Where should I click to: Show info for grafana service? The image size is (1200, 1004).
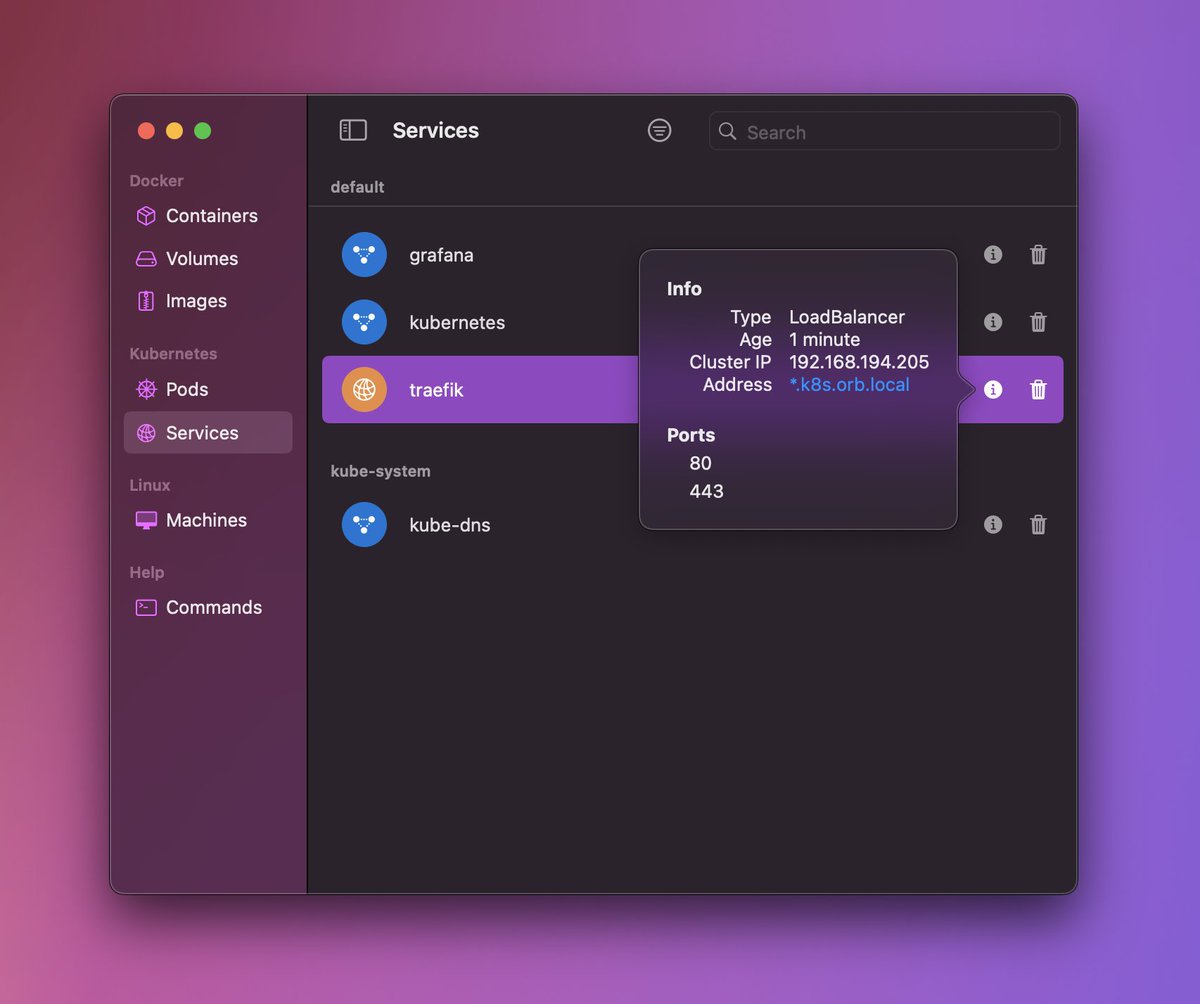(993, 255)
